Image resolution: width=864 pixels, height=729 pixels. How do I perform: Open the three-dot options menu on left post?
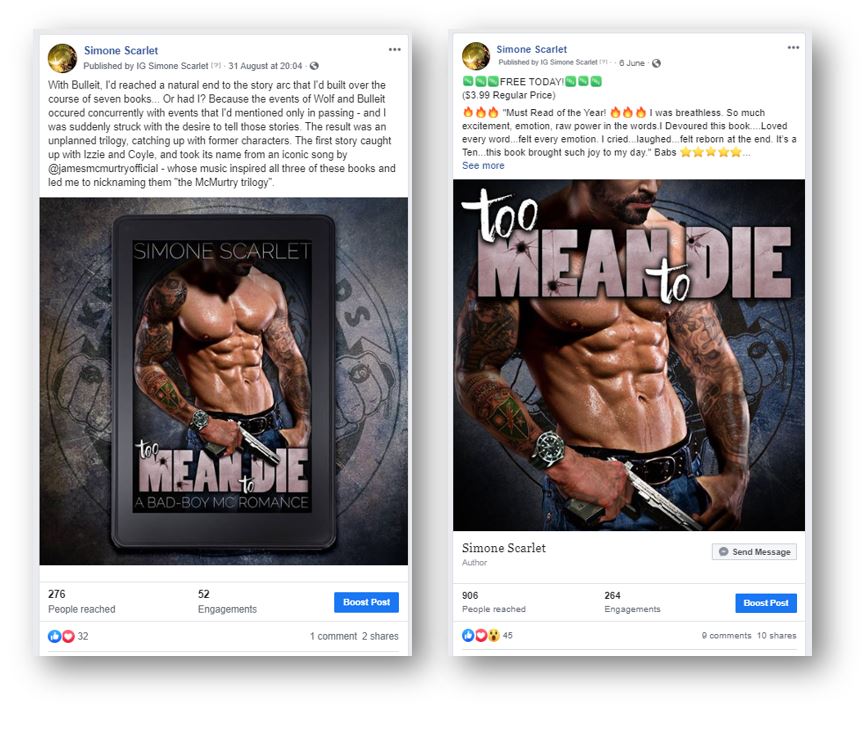[395, 50]
